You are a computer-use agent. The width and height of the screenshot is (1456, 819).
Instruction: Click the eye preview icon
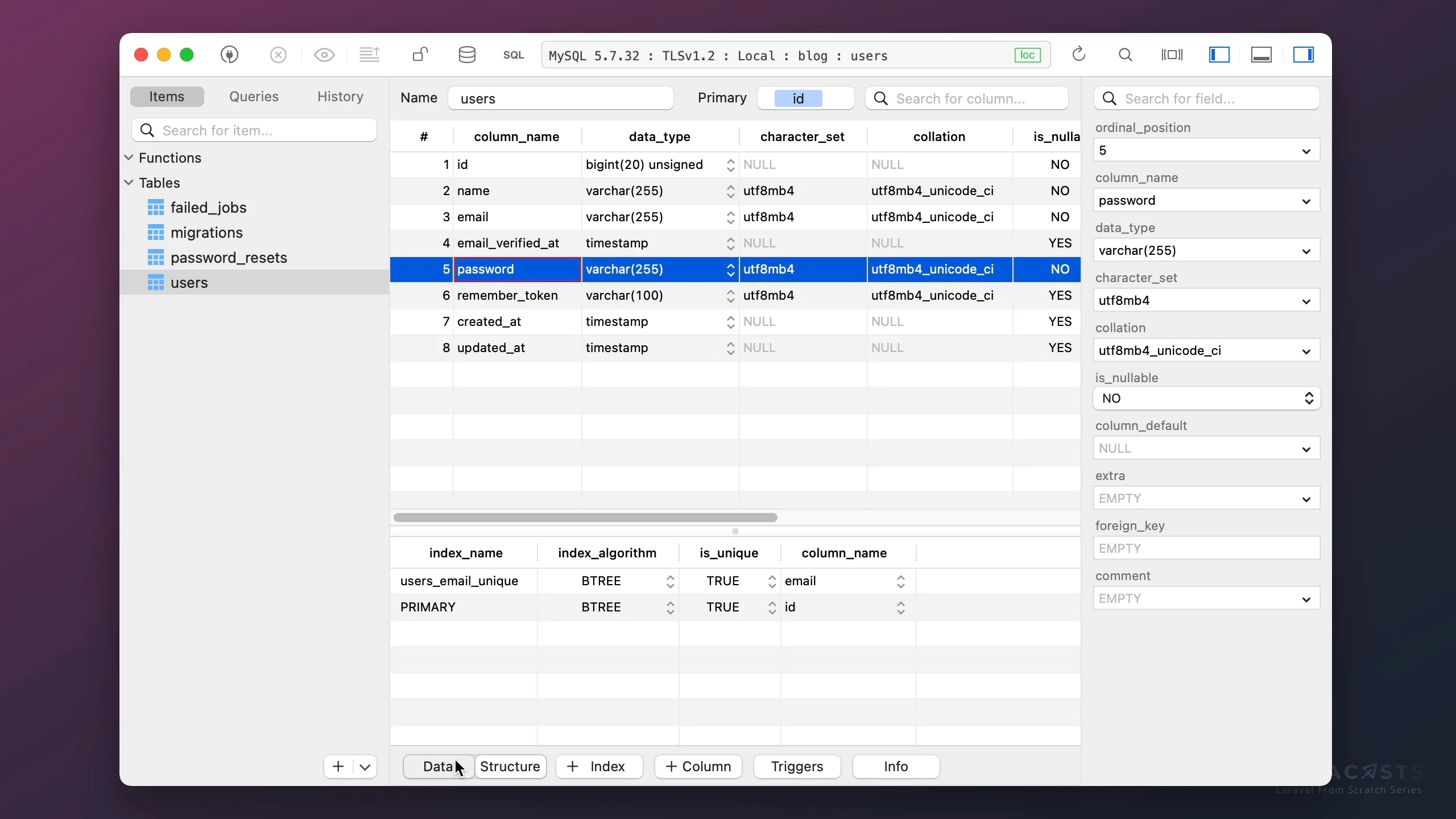324,55
